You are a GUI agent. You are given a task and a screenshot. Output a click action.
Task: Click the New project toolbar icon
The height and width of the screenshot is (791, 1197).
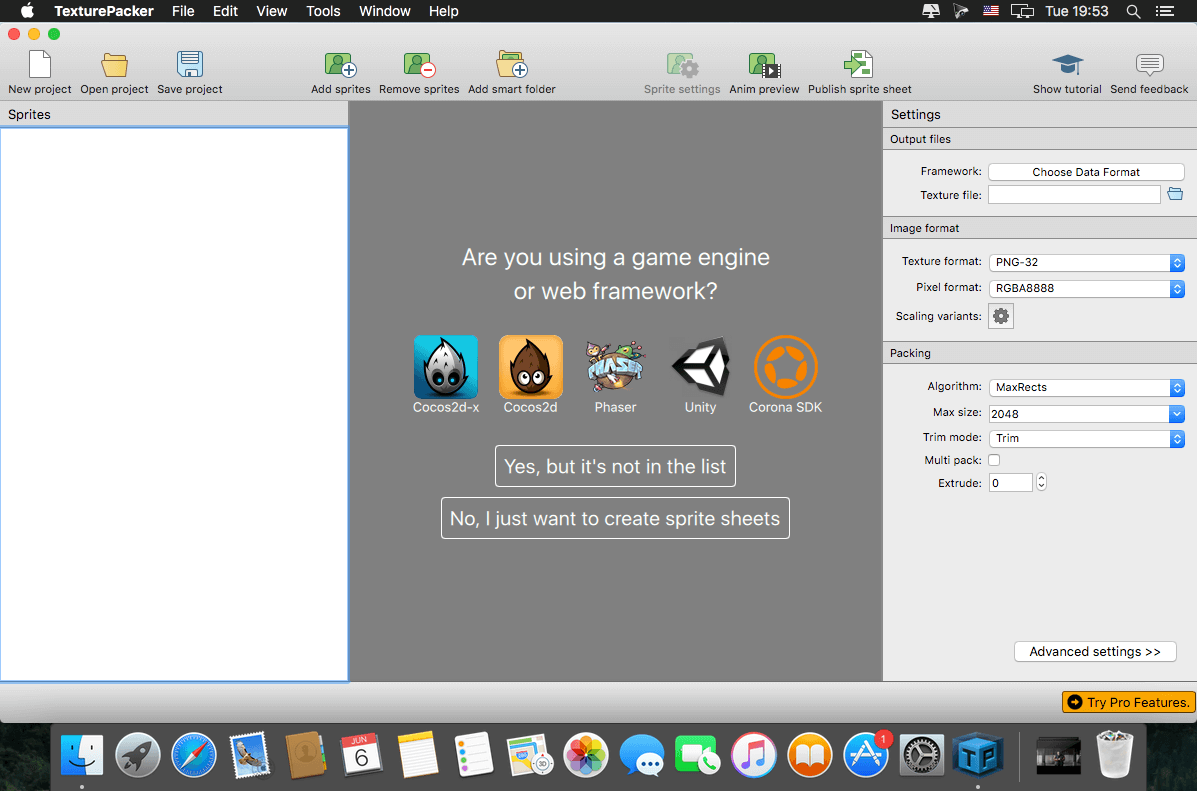(x=40, y=65)
